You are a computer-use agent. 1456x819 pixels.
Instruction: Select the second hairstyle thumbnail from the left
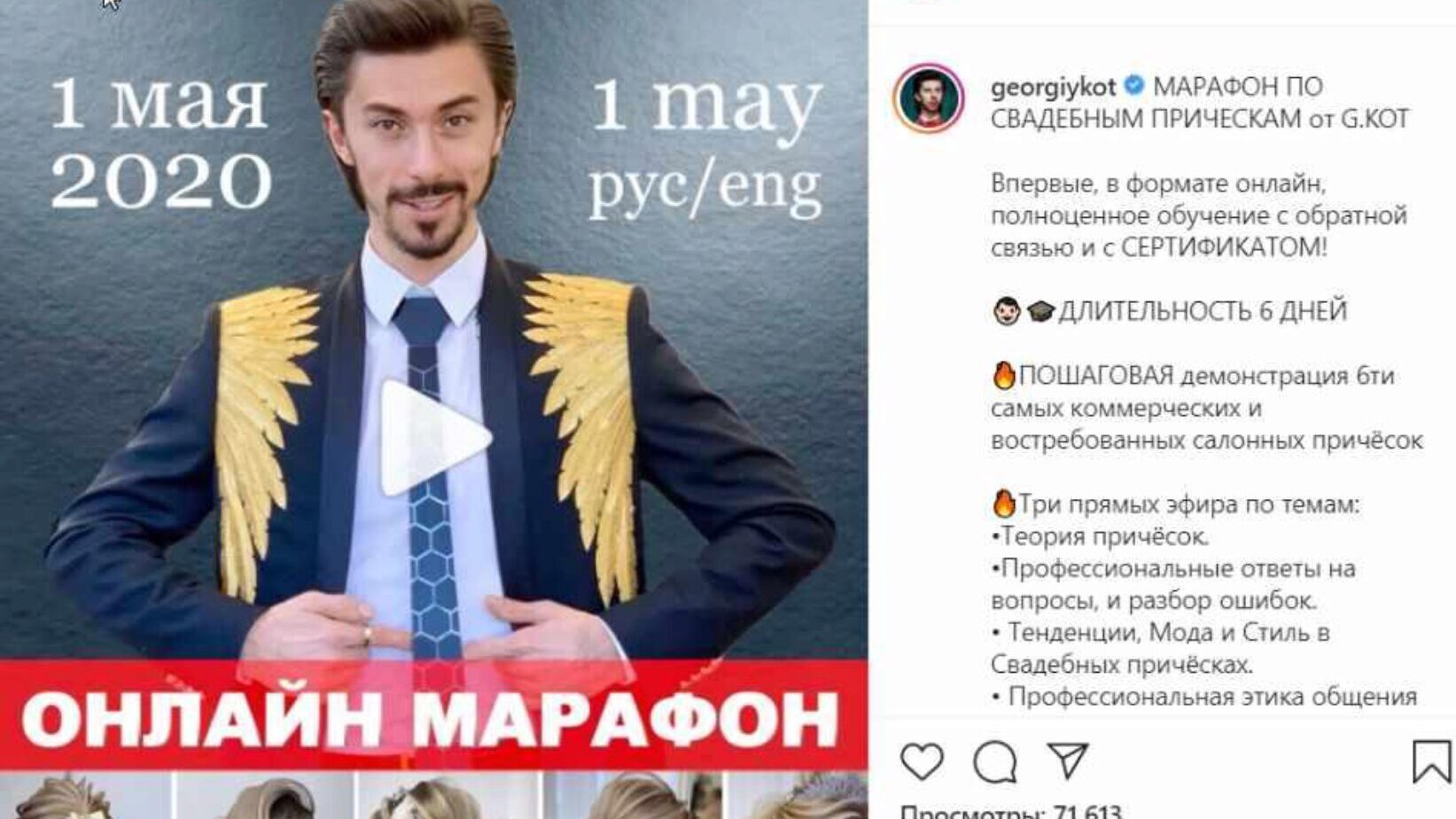[264, 796]
